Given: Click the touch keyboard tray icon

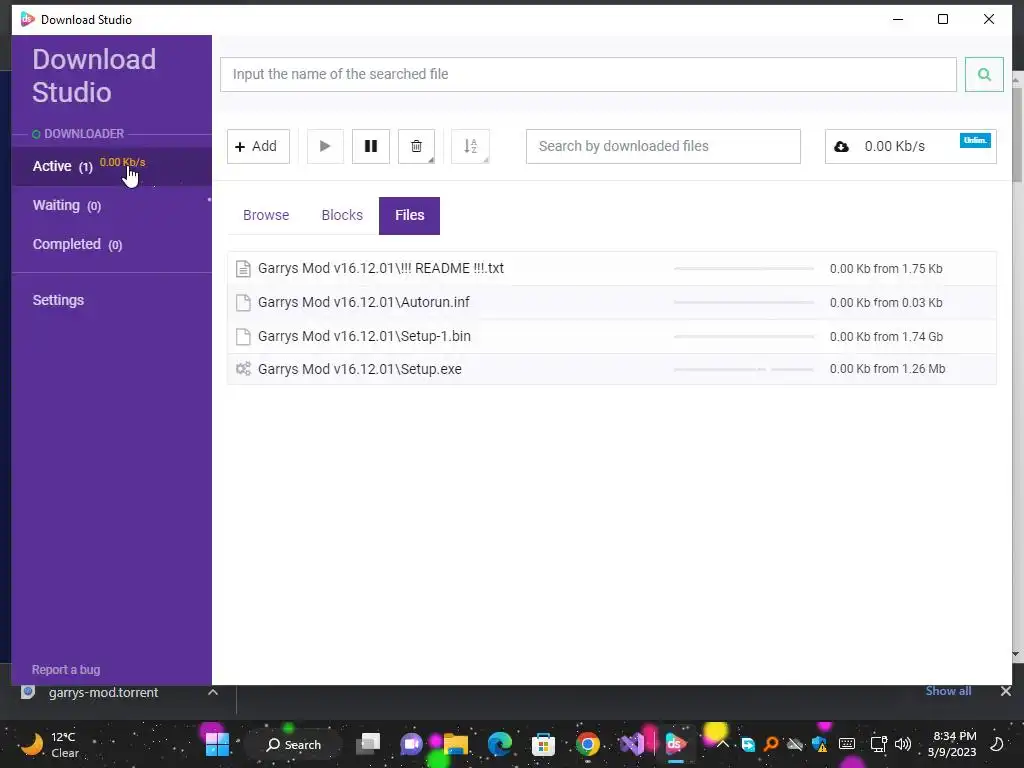Looking at the screenshot, I should pyautogui.click(x=846, y=744).
